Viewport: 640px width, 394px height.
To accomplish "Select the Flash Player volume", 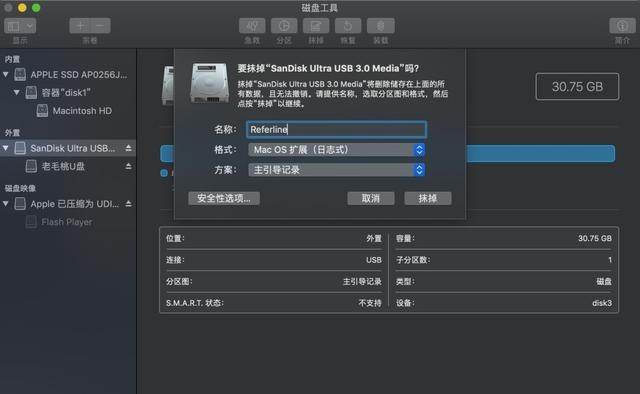I will [x=68, y=222].
